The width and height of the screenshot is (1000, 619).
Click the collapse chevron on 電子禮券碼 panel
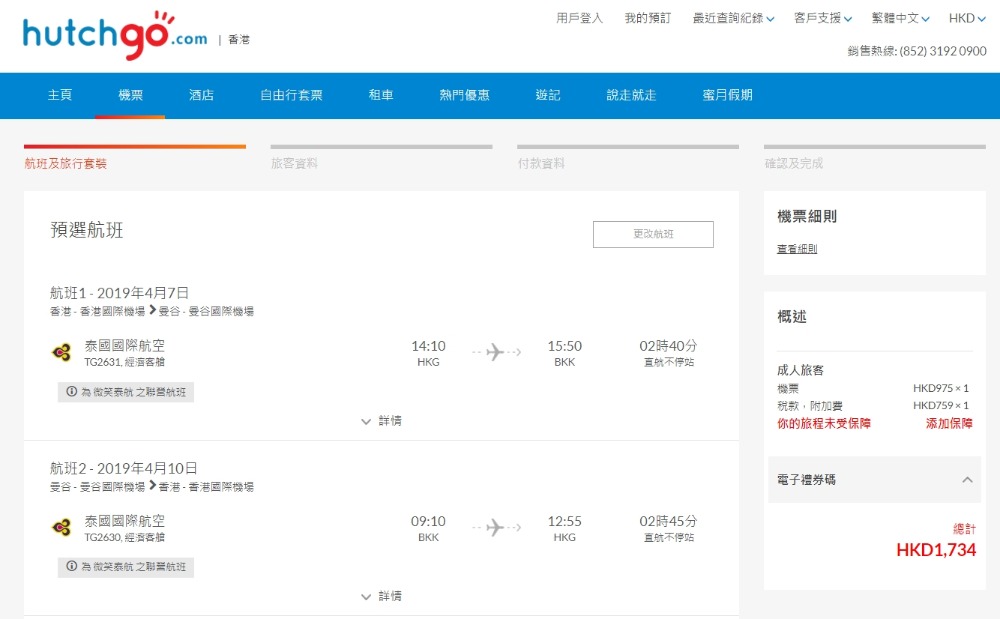point(967,480)
